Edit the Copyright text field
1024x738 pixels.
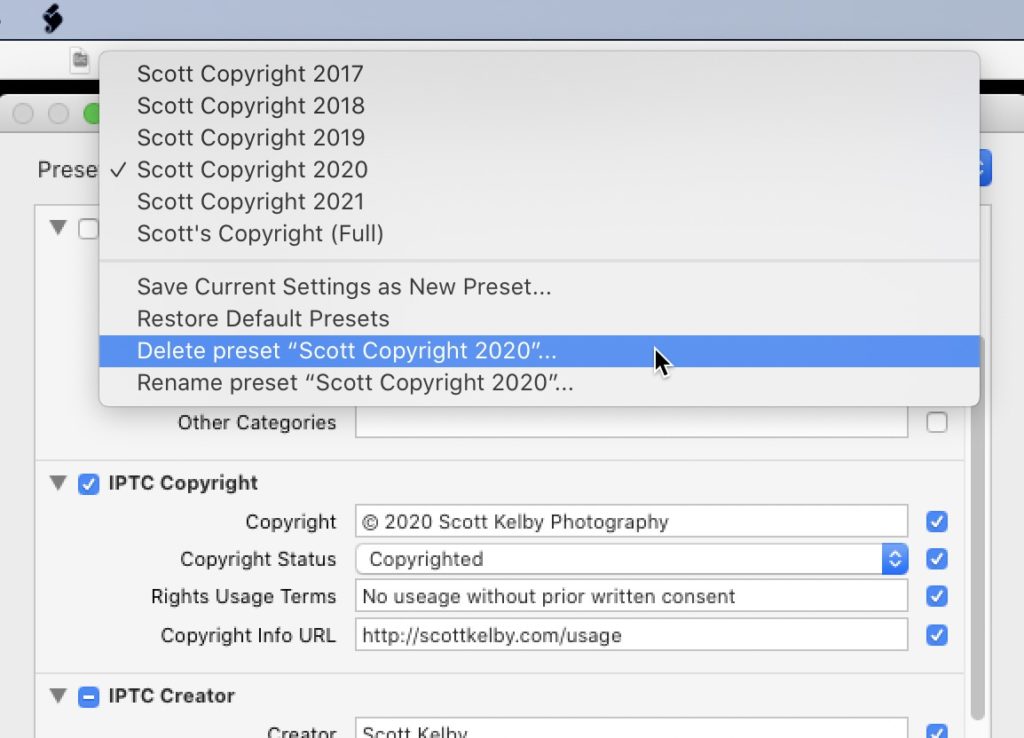point(632,521)
